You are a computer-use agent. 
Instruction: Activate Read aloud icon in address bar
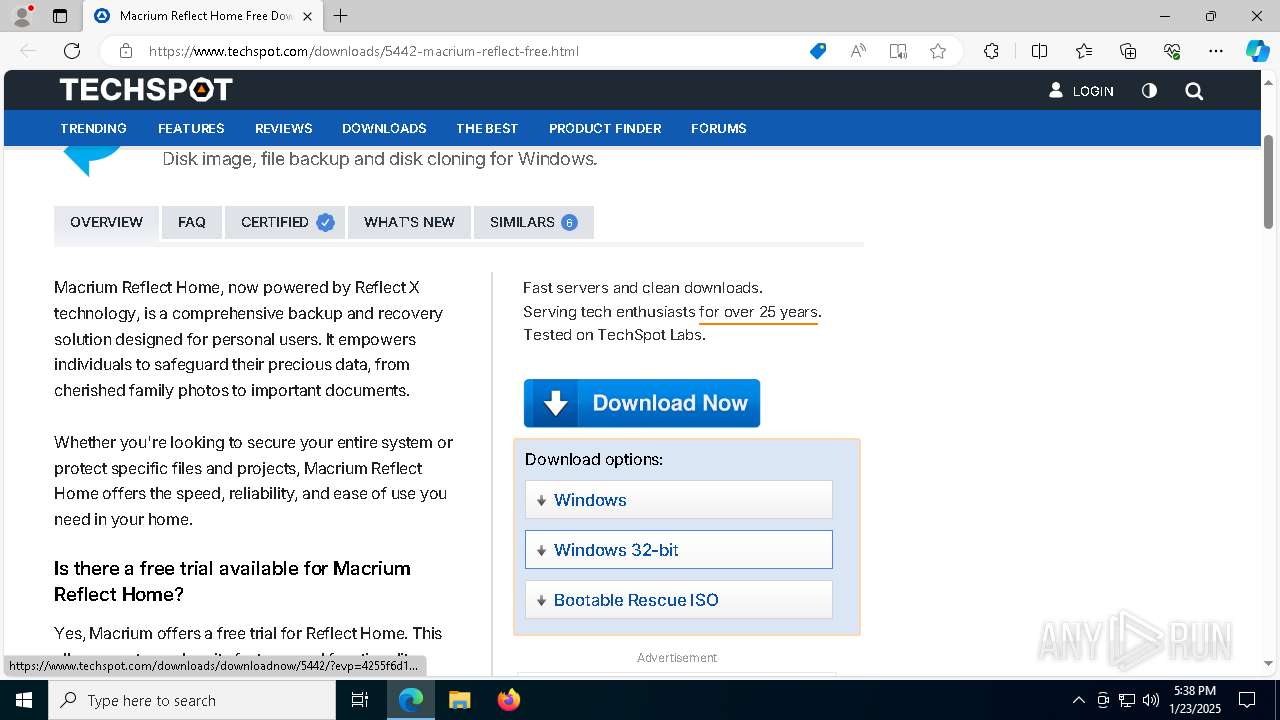pyautogui.click(x=858, y=51)
